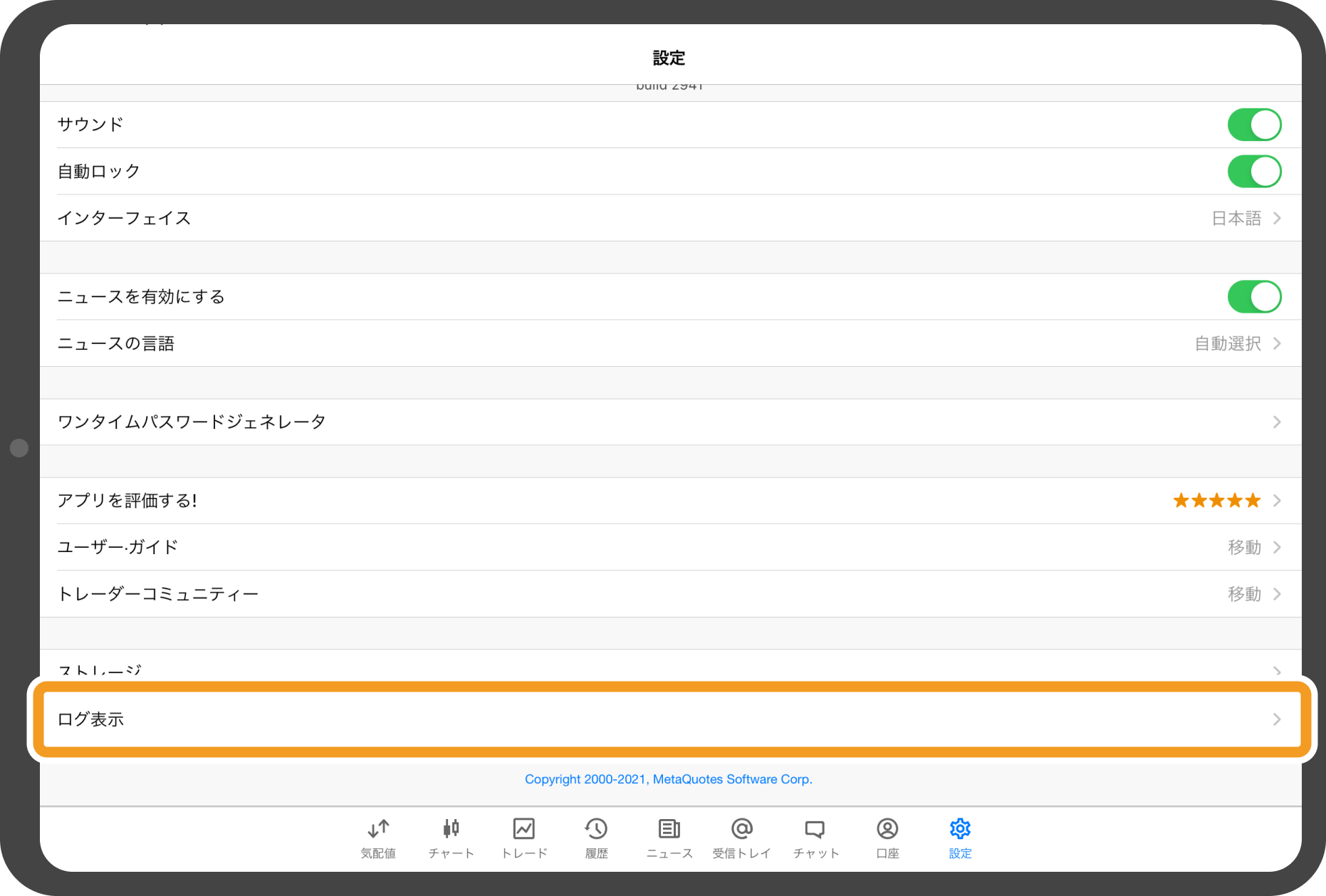Tap the 自動選択 news language value
1326x896 pixels.
coord(1228,343)
